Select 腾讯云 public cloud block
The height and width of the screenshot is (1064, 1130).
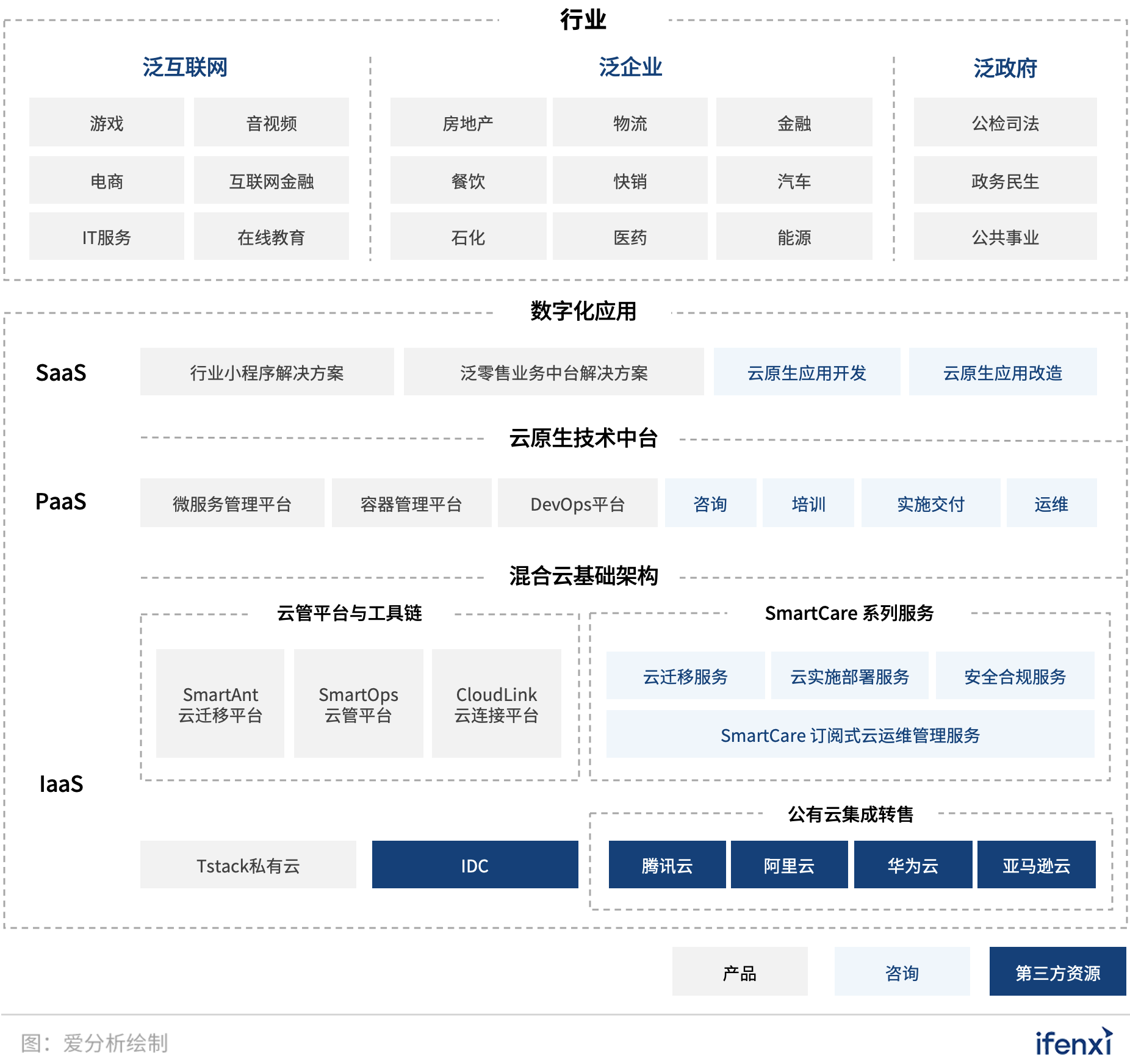click(667, 864)
